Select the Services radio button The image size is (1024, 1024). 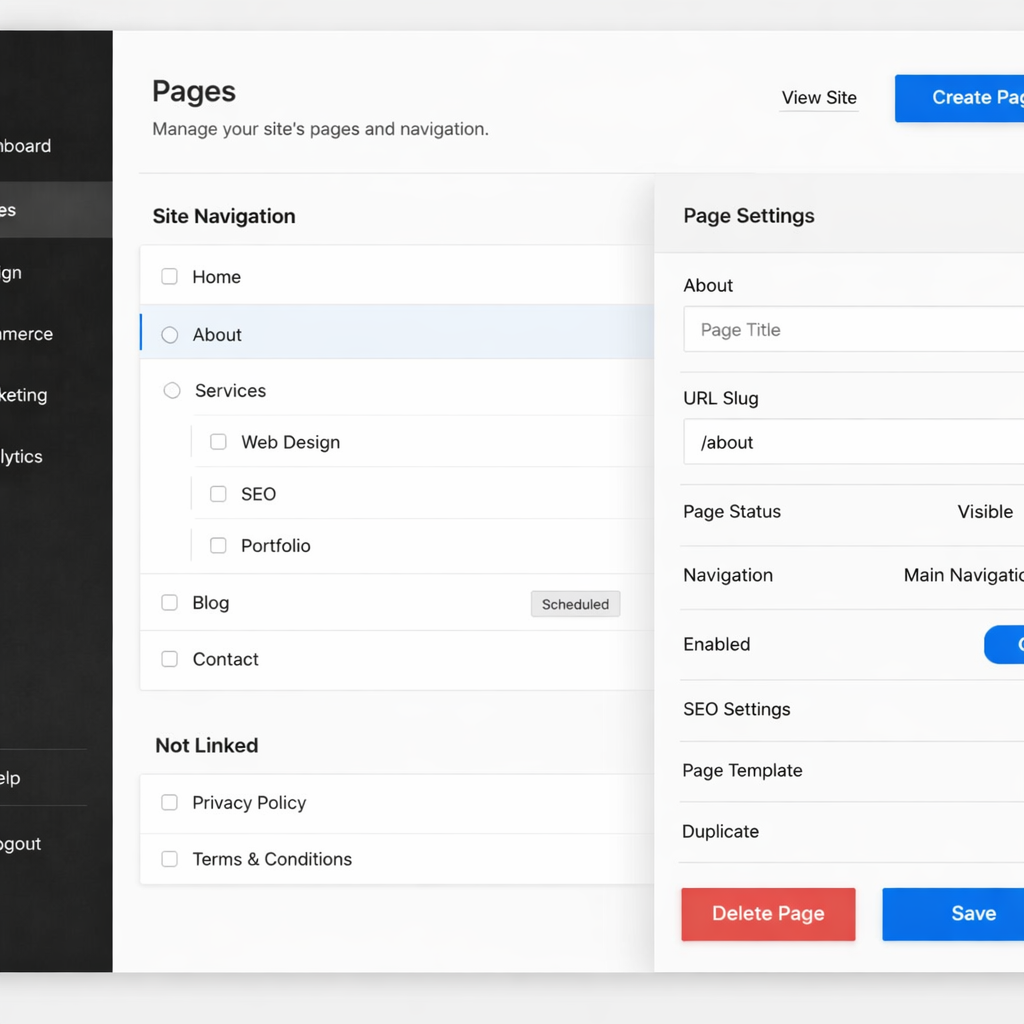point(172,391)
